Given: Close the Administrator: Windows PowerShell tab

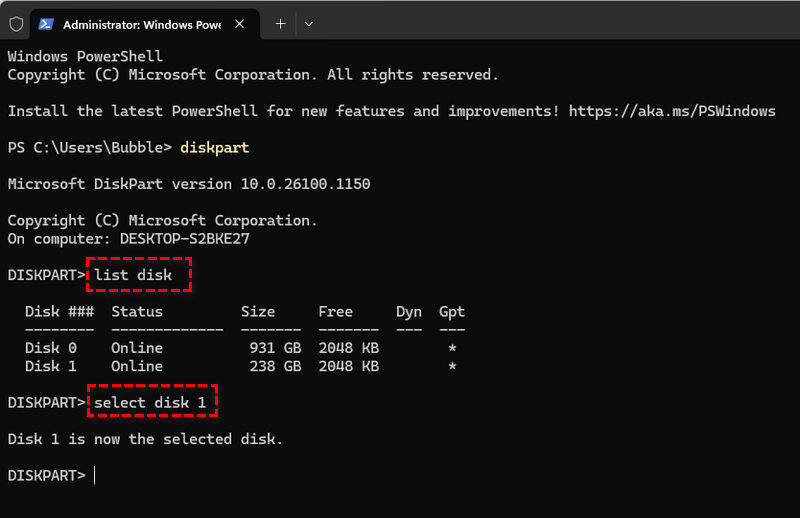Looking at the screenshot, I should point(239,23).
